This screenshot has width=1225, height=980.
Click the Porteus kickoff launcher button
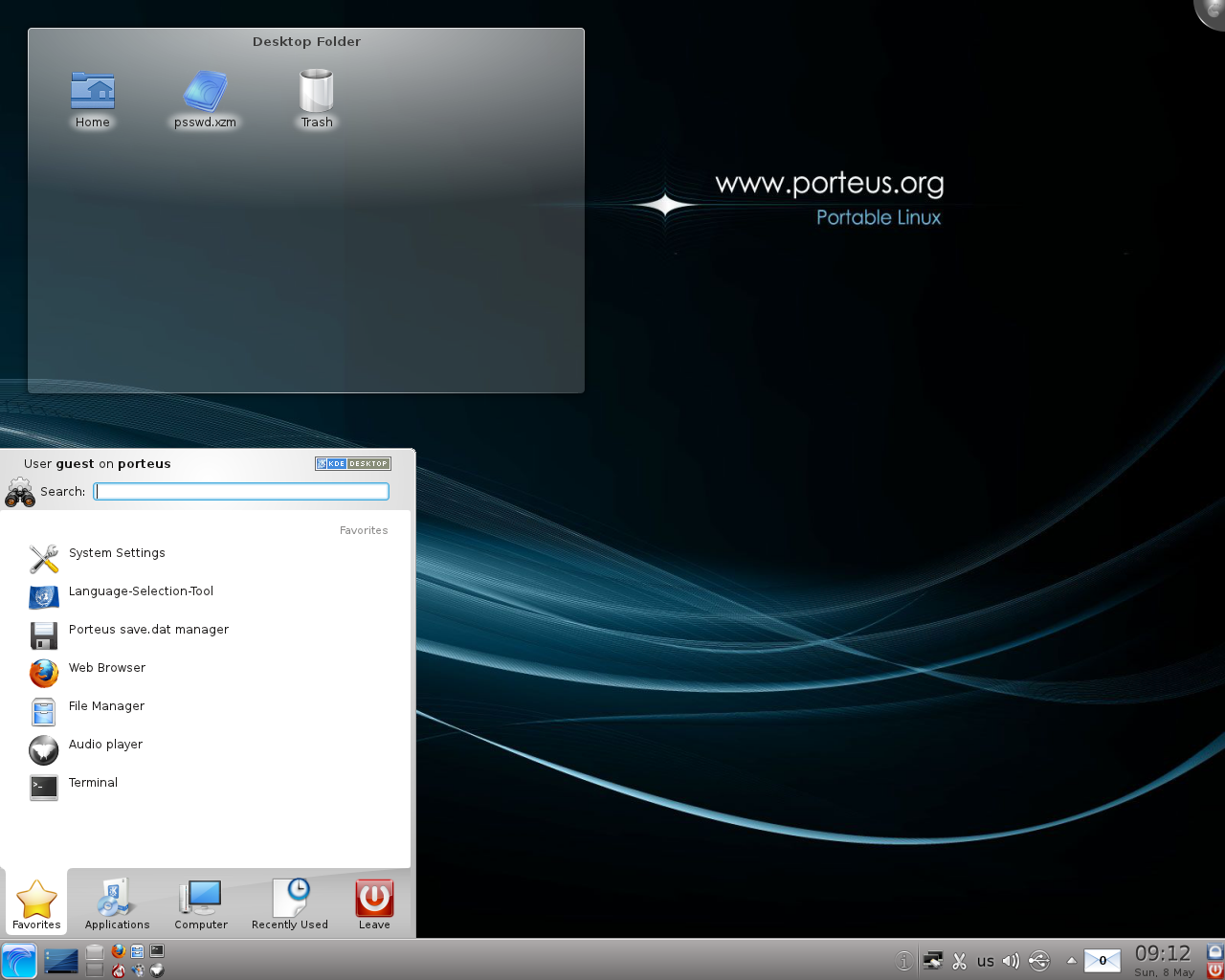click(x=19, y=961)
